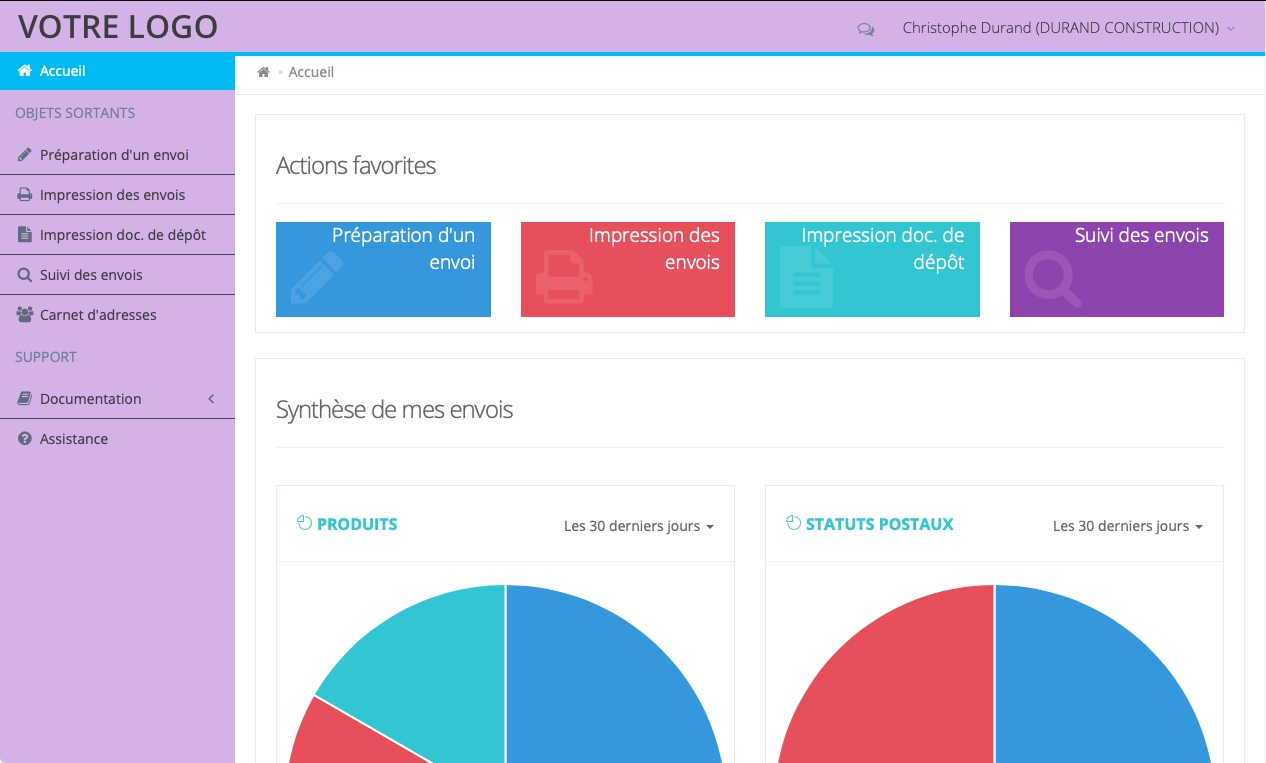Click the pie chart icon next to STATUTS POSTAUX
Viewport: 1266px width, 763px height.
pyautogui.click(x=794, y=523)
